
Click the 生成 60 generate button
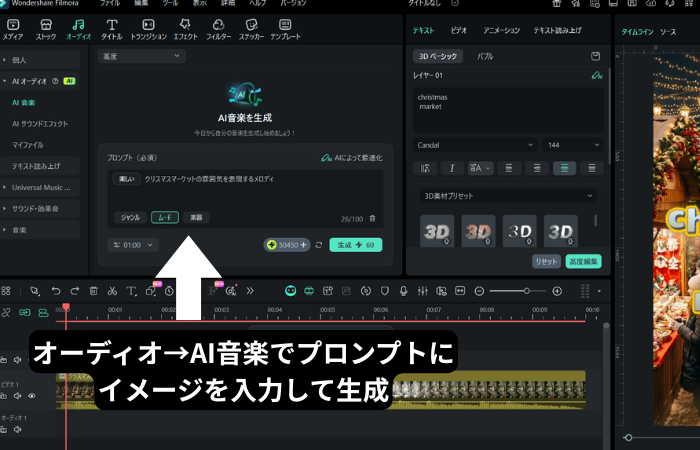pos(356,245)
